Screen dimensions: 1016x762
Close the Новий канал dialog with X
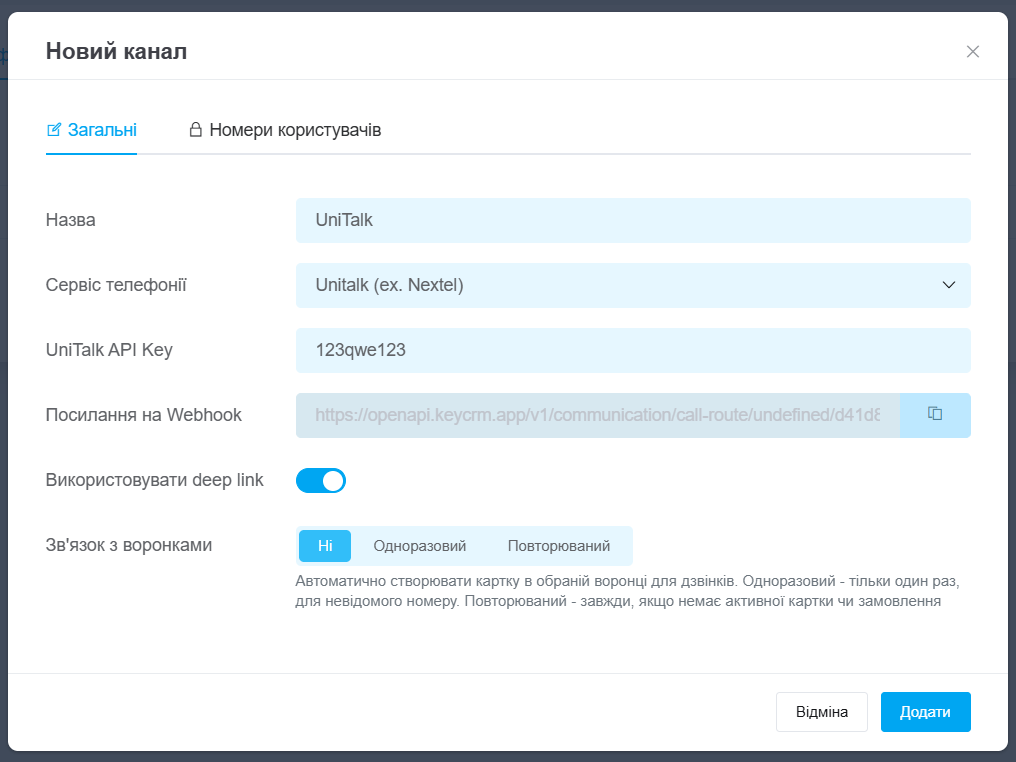(972, 52)
